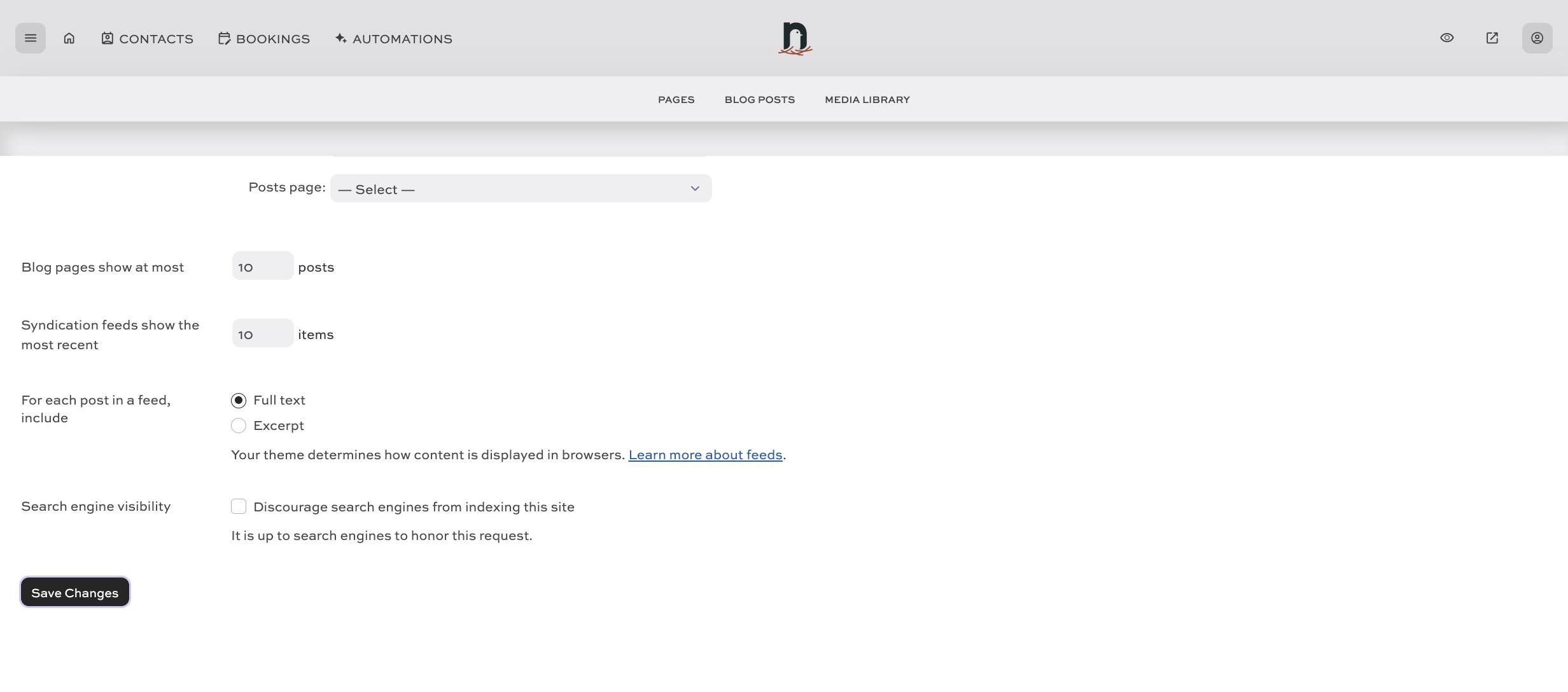Click the Bookings calendar icon
The height and width of the screenshot is (692, 1568).
tap(224, 38)
